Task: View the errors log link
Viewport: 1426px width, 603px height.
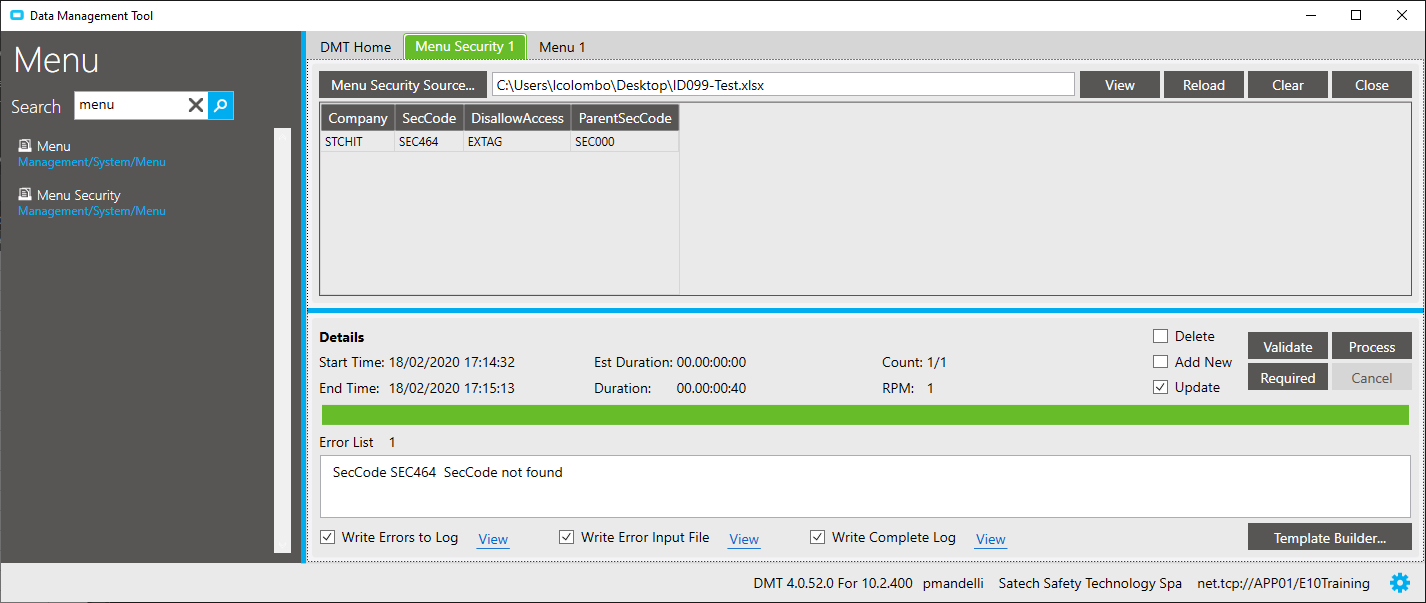Action: click(493, 539)
